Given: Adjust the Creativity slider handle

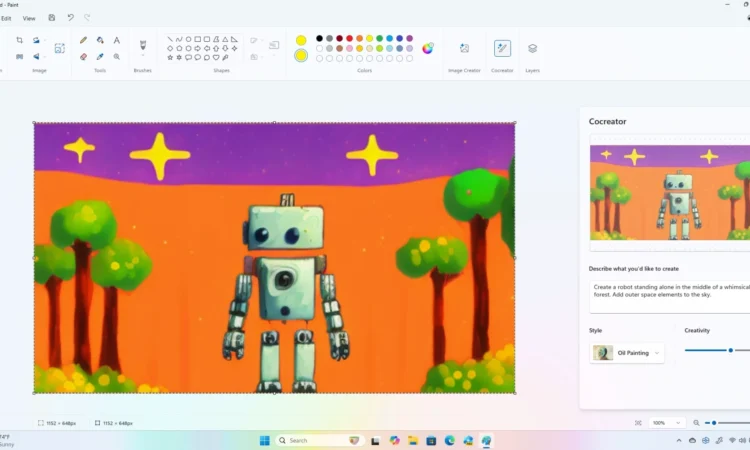Looking at the screenshot, I should pyautogui.click(x=730, y=351).
